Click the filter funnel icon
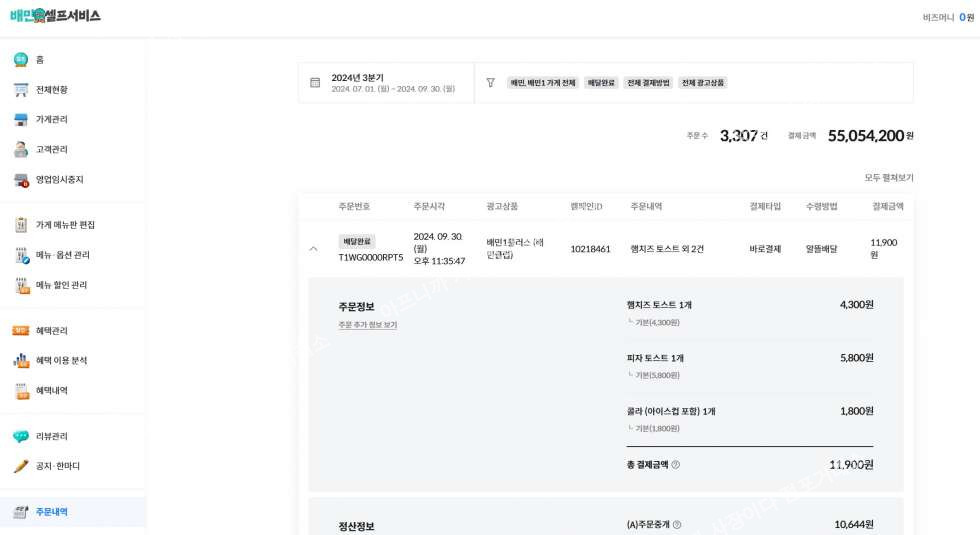 [x=490, y=83]
